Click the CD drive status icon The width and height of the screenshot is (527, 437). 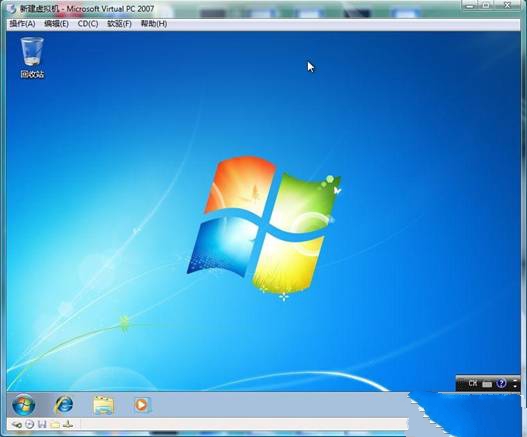pos(30,425)
